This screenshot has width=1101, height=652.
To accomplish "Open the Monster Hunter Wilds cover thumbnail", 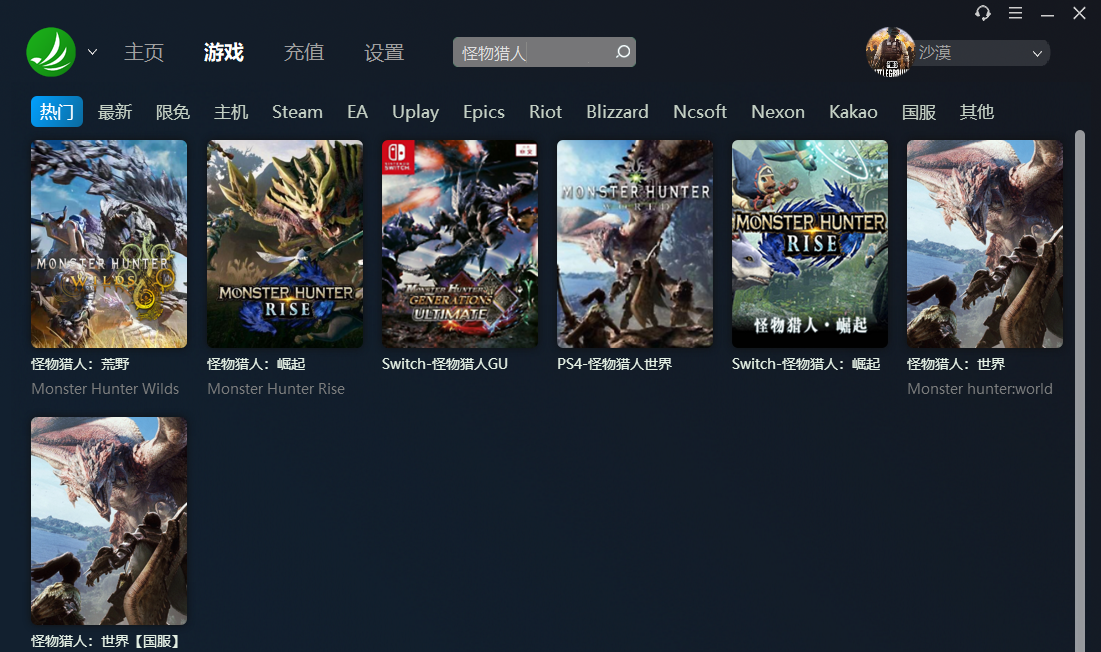I will 109,244.
